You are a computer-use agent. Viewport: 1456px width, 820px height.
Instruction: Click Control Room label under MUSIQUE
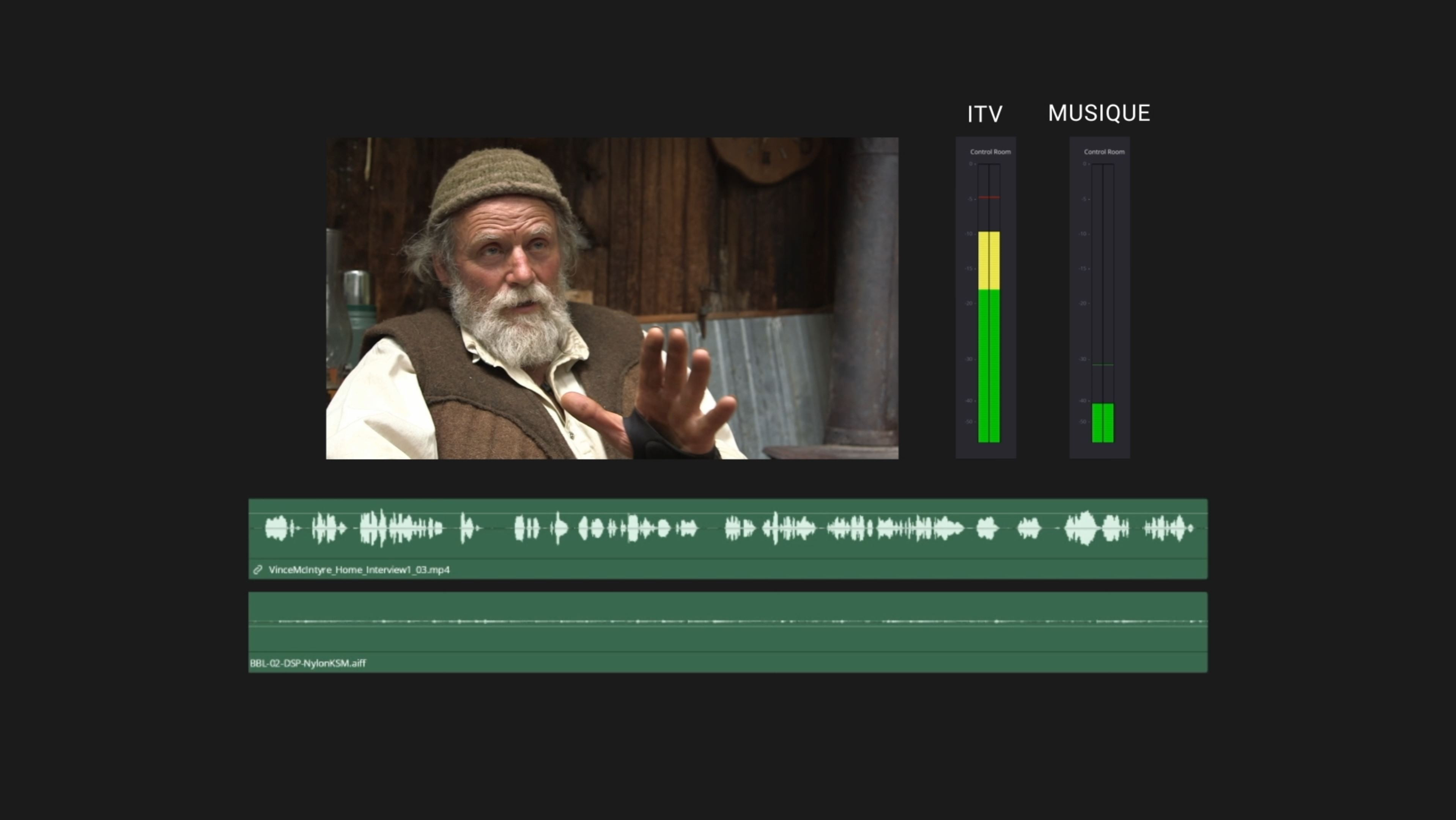[1104, 151]
